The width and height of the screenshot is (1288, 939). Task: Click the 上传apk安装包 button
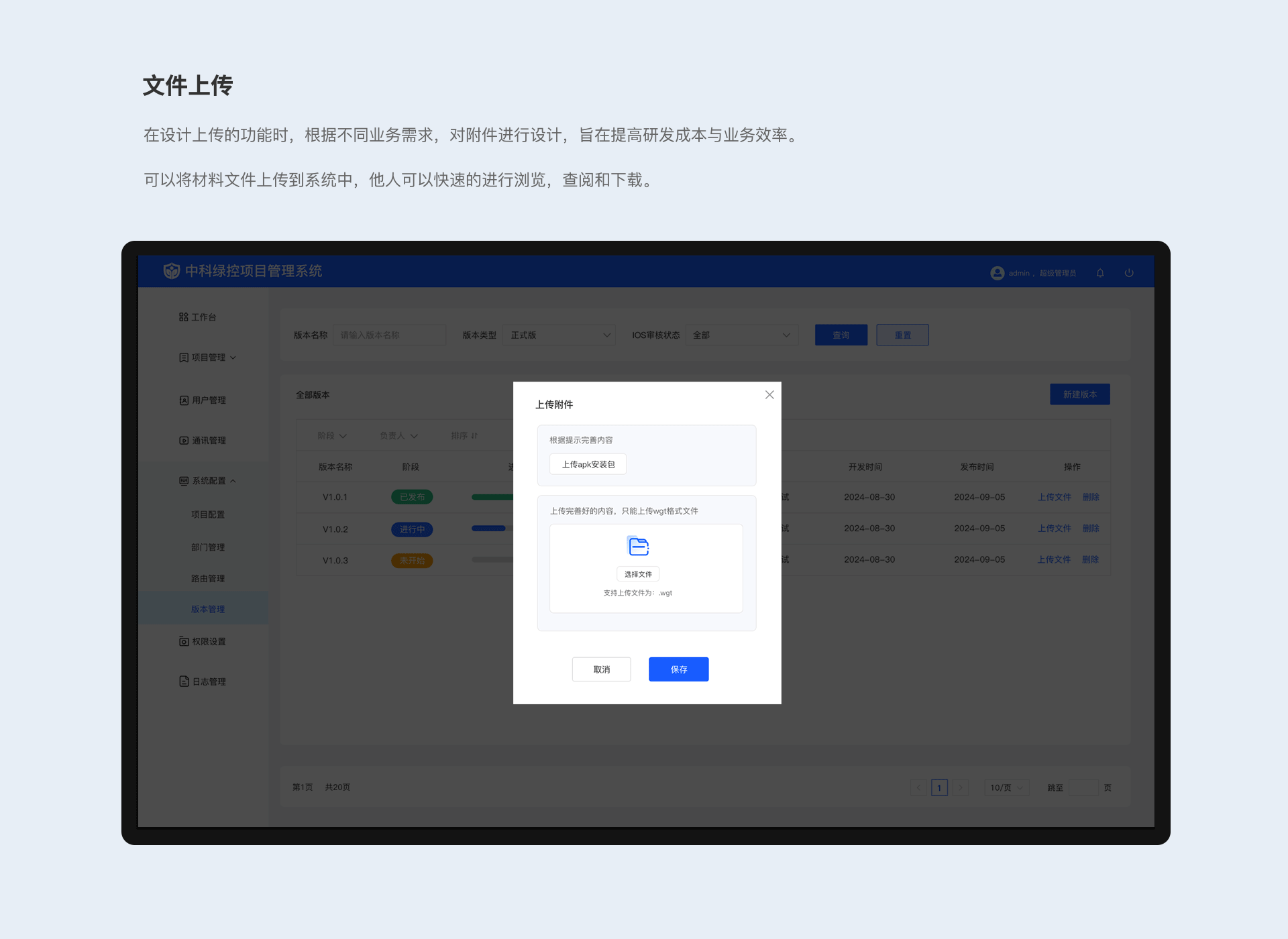588,464
